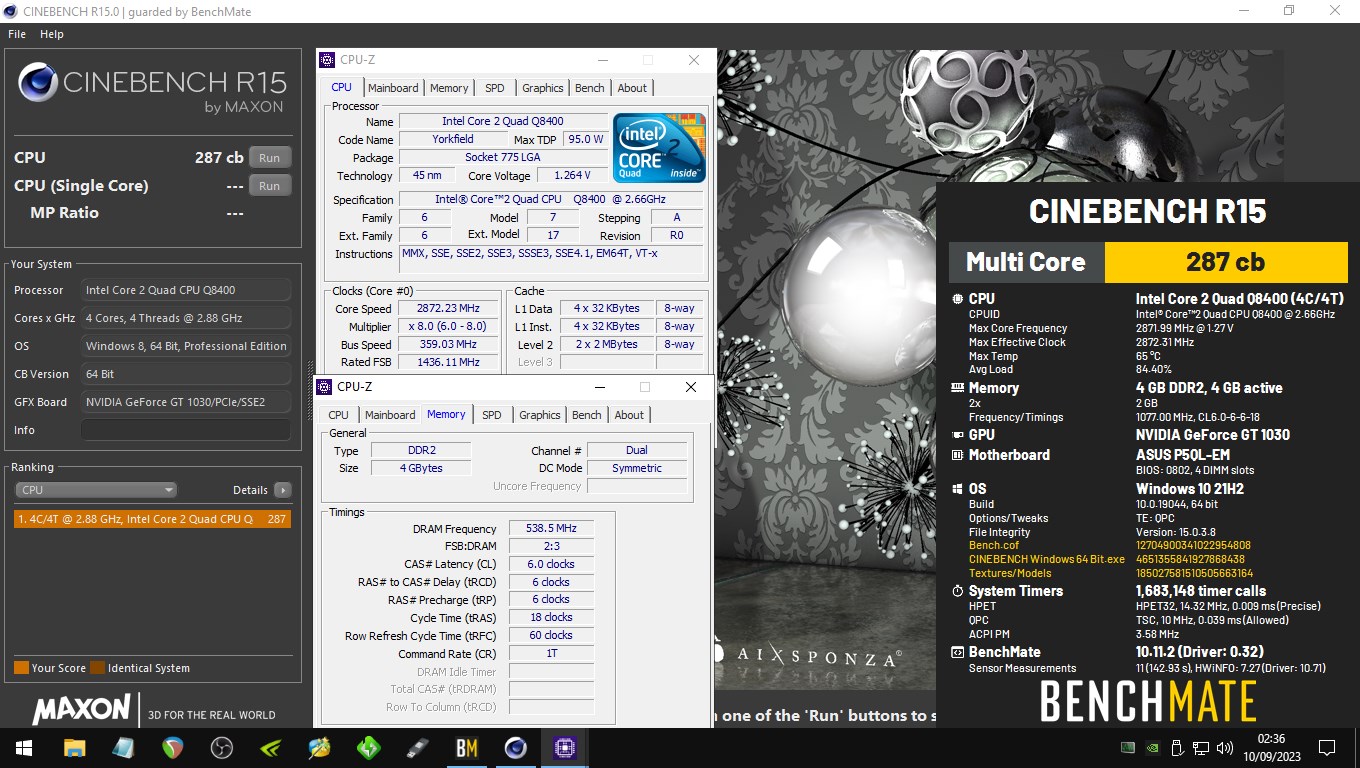This screenshot has height=768, width=1360.
Task: Open About tab in upper CPU-Z window
Action: (x=632, y=88)
